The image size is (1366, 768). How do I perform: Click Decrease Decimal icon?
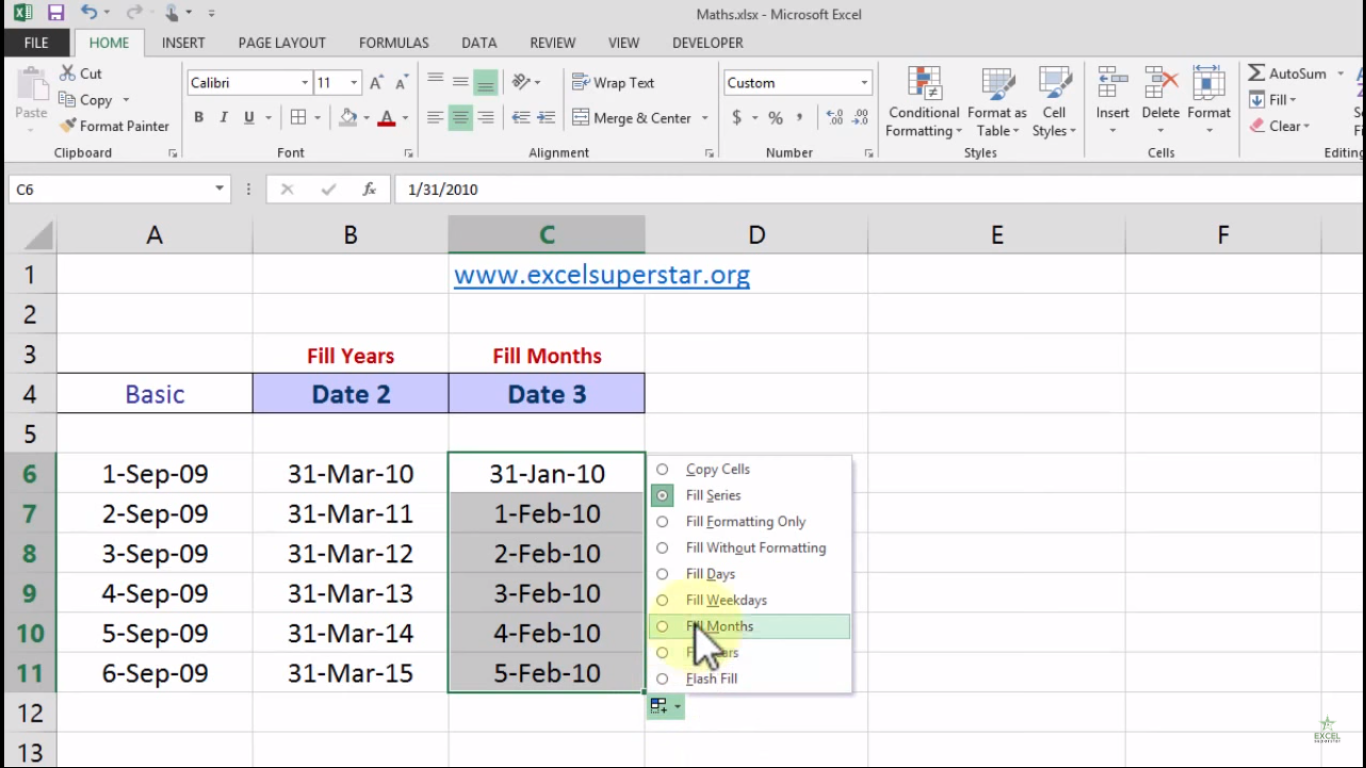coord(861,118)
